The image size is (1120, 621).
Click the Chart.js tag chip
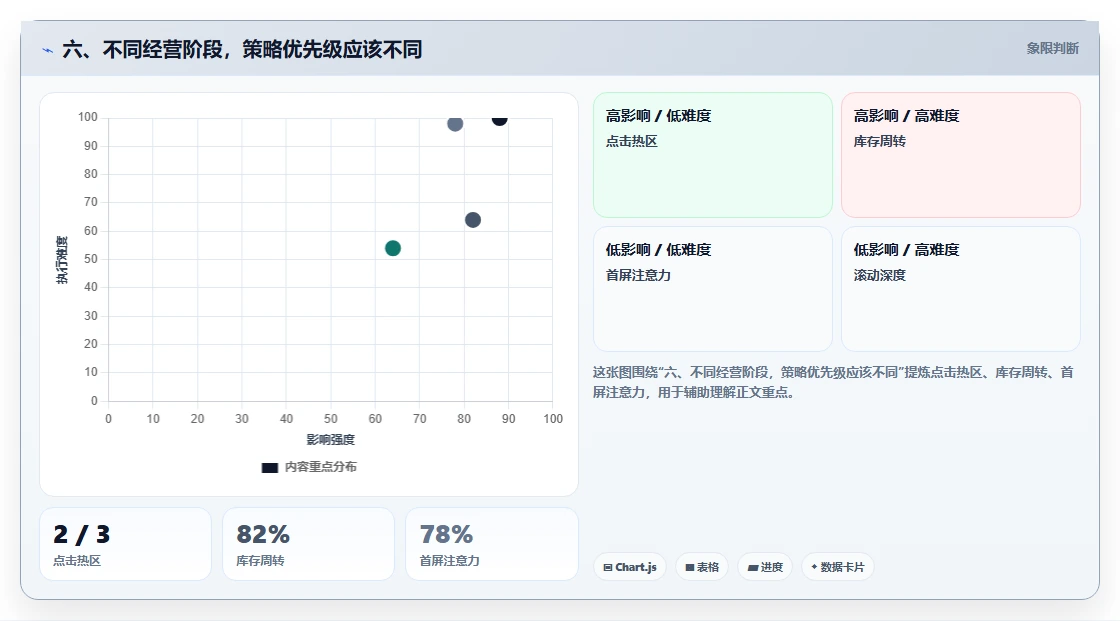(x=630, y=567)
